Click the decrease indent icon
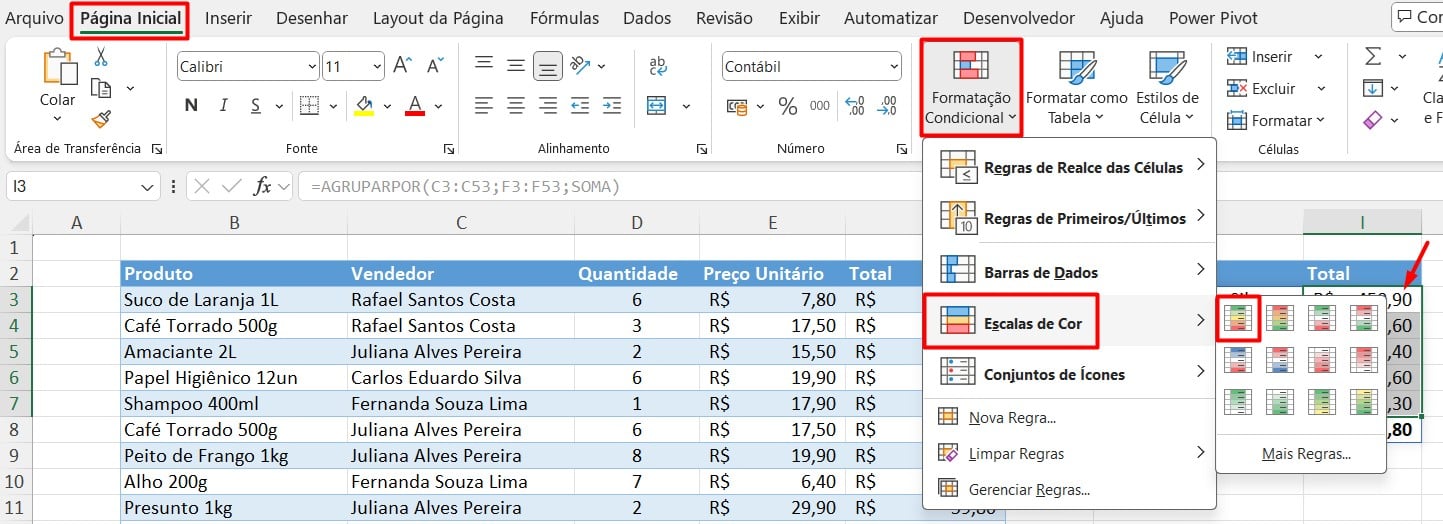This screenshot has width=1443, height=524. [579, 105]
